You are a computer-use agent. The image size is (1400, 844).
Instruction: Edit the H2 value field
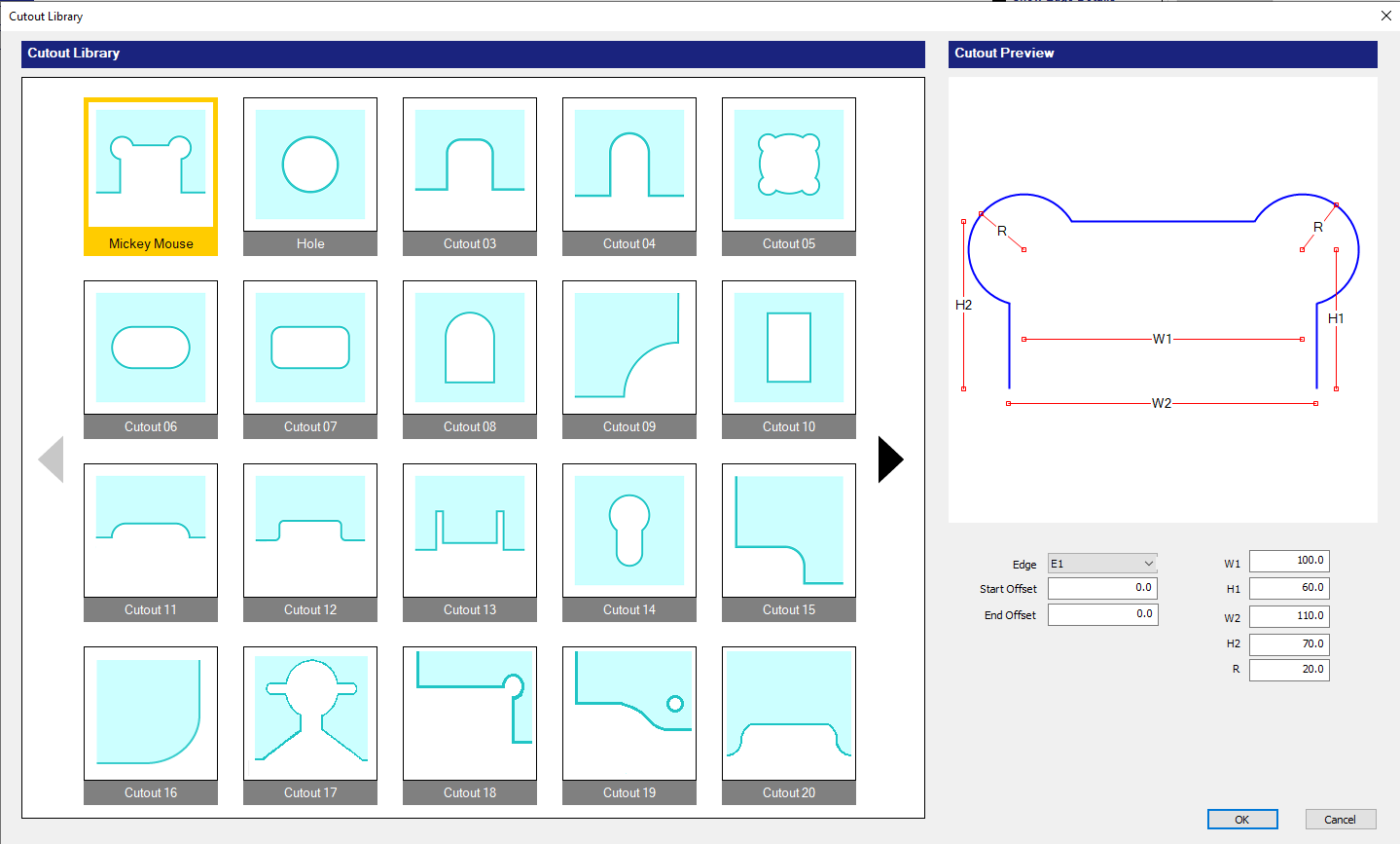1289,644
